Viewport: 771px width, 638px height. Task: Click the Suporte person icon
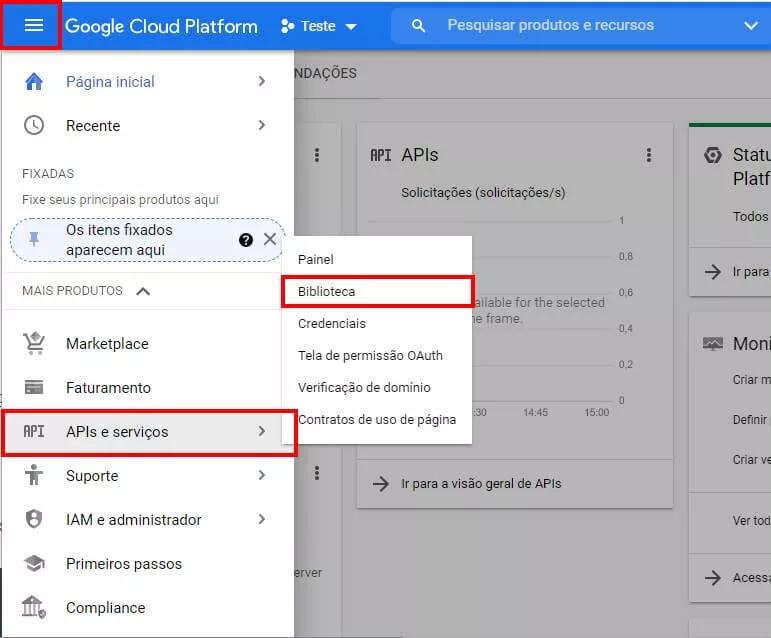(34, 475)
